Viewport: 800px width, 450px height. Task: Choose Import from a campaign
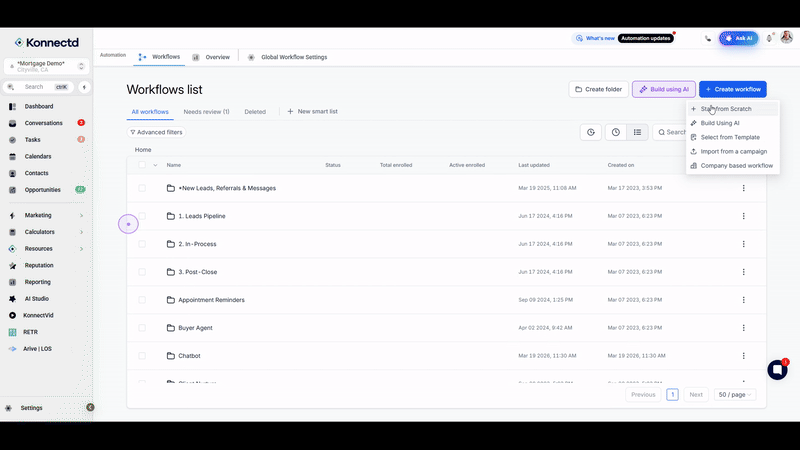733,152
